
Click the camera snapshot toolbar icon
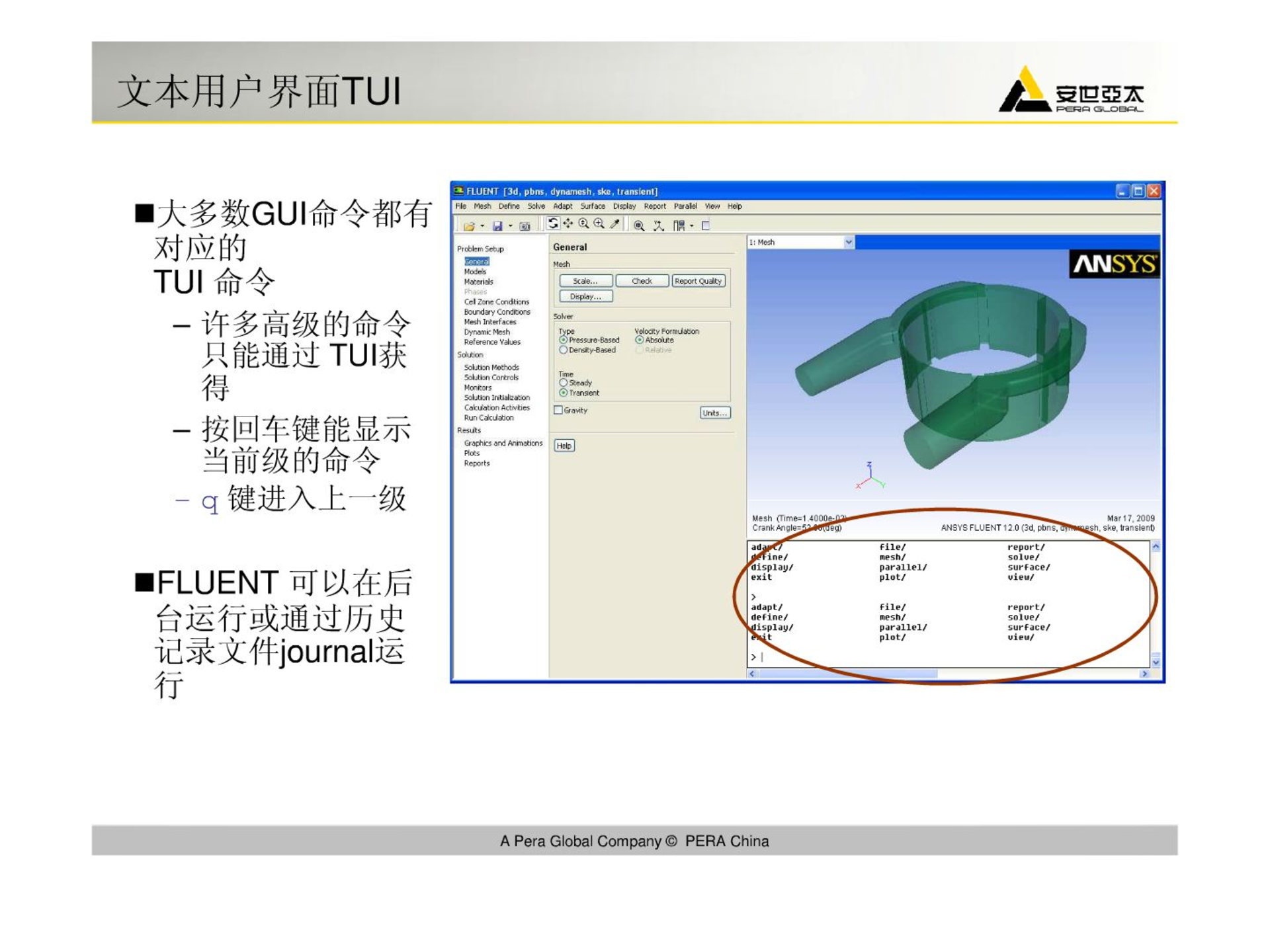[525, 226]
